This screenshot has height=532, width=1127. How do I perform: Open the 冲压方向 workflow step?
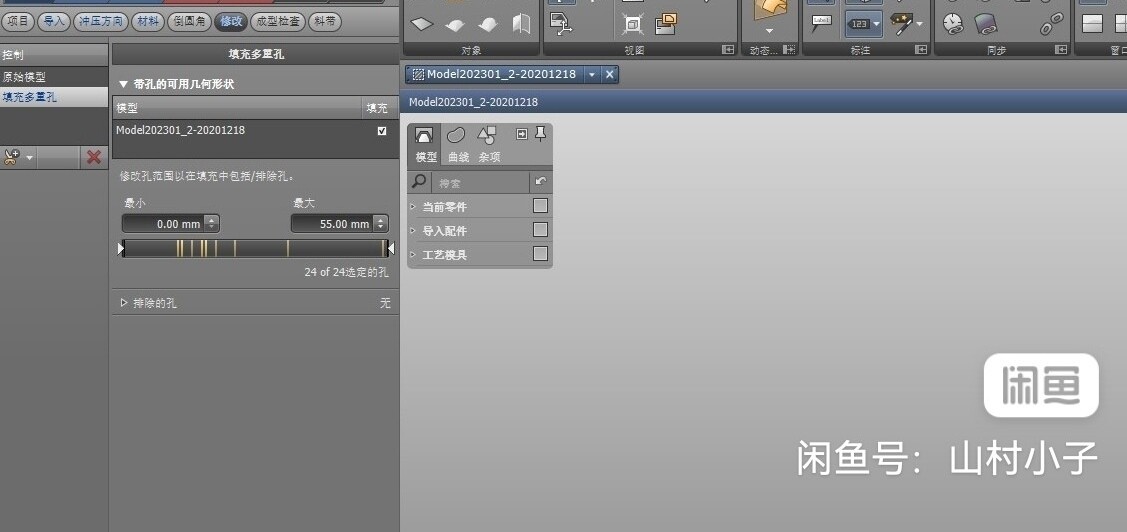click(101, 22)
